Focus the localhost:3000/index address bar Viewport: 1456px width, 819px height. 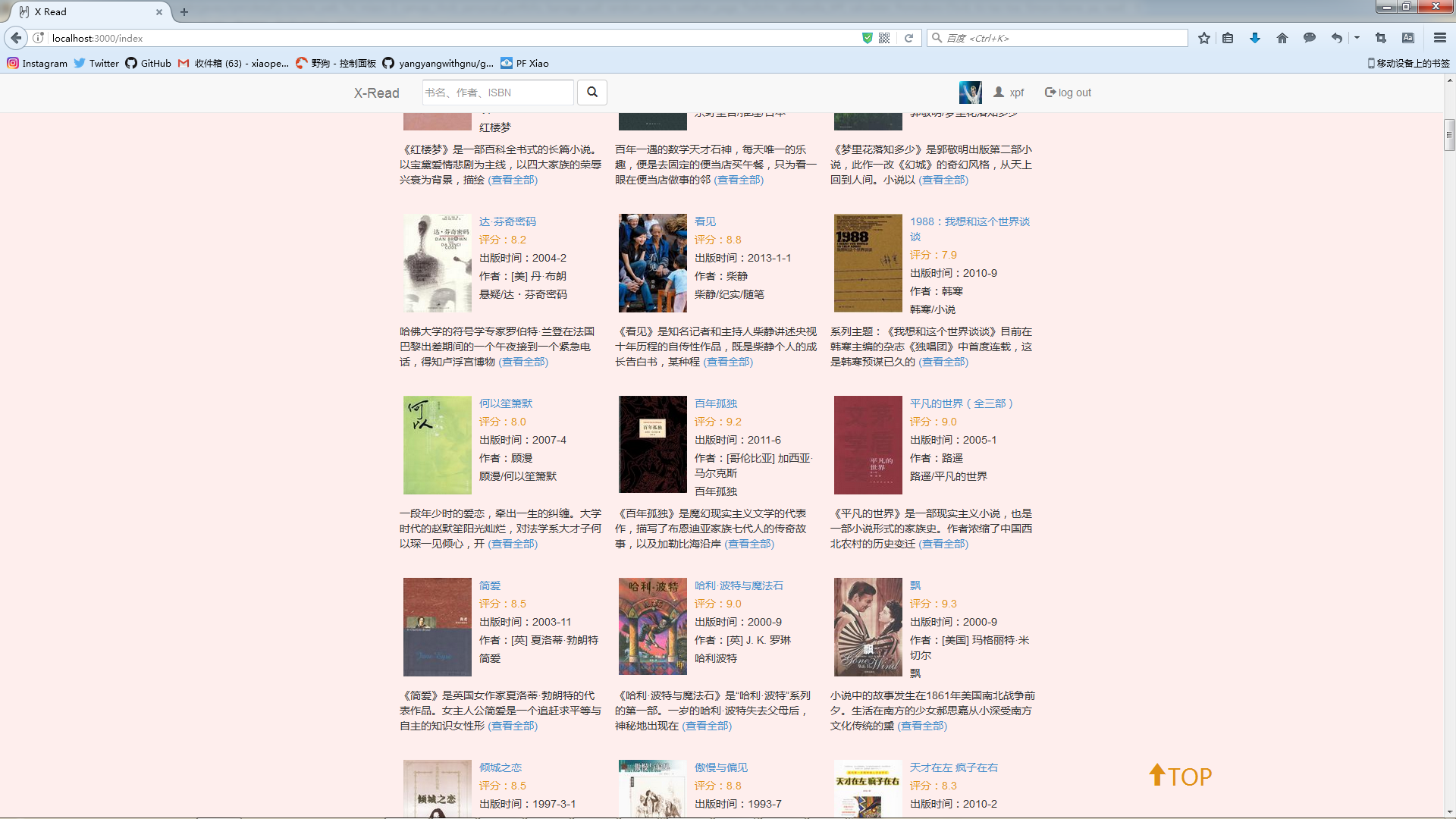point(455,38)
